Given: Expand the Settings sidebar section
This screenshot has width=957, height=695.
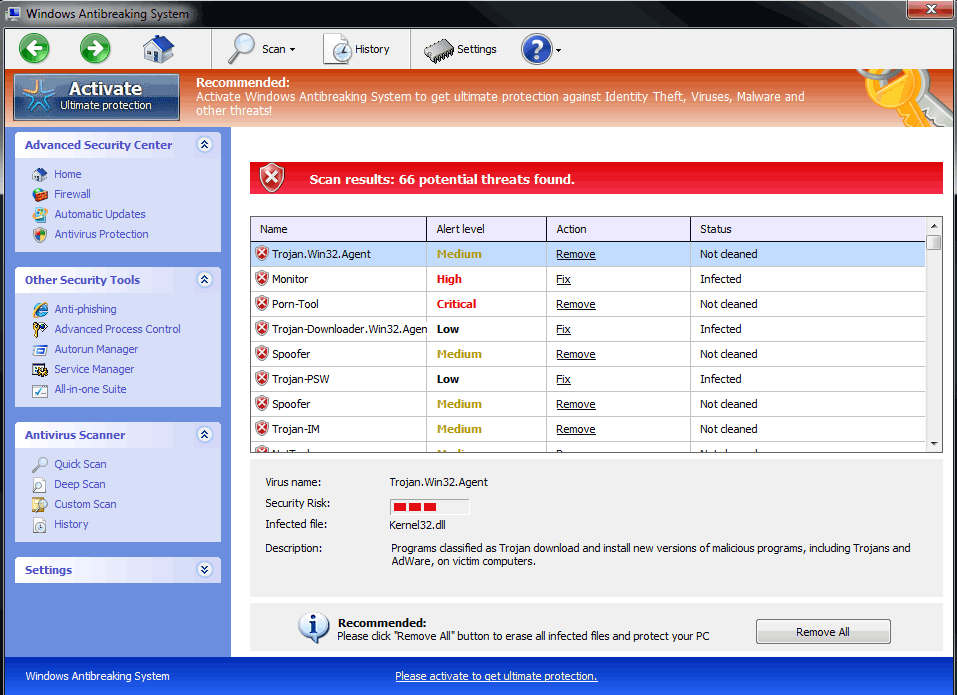Looking at the screenshot, I should point(205,570).
